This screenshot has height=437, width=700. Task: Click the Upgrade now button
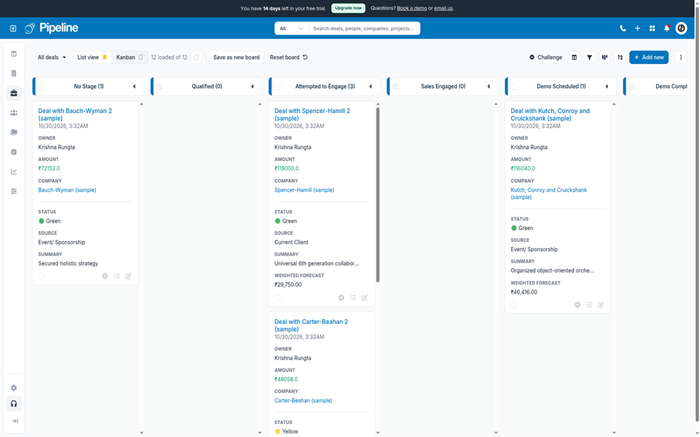(348, 8)
